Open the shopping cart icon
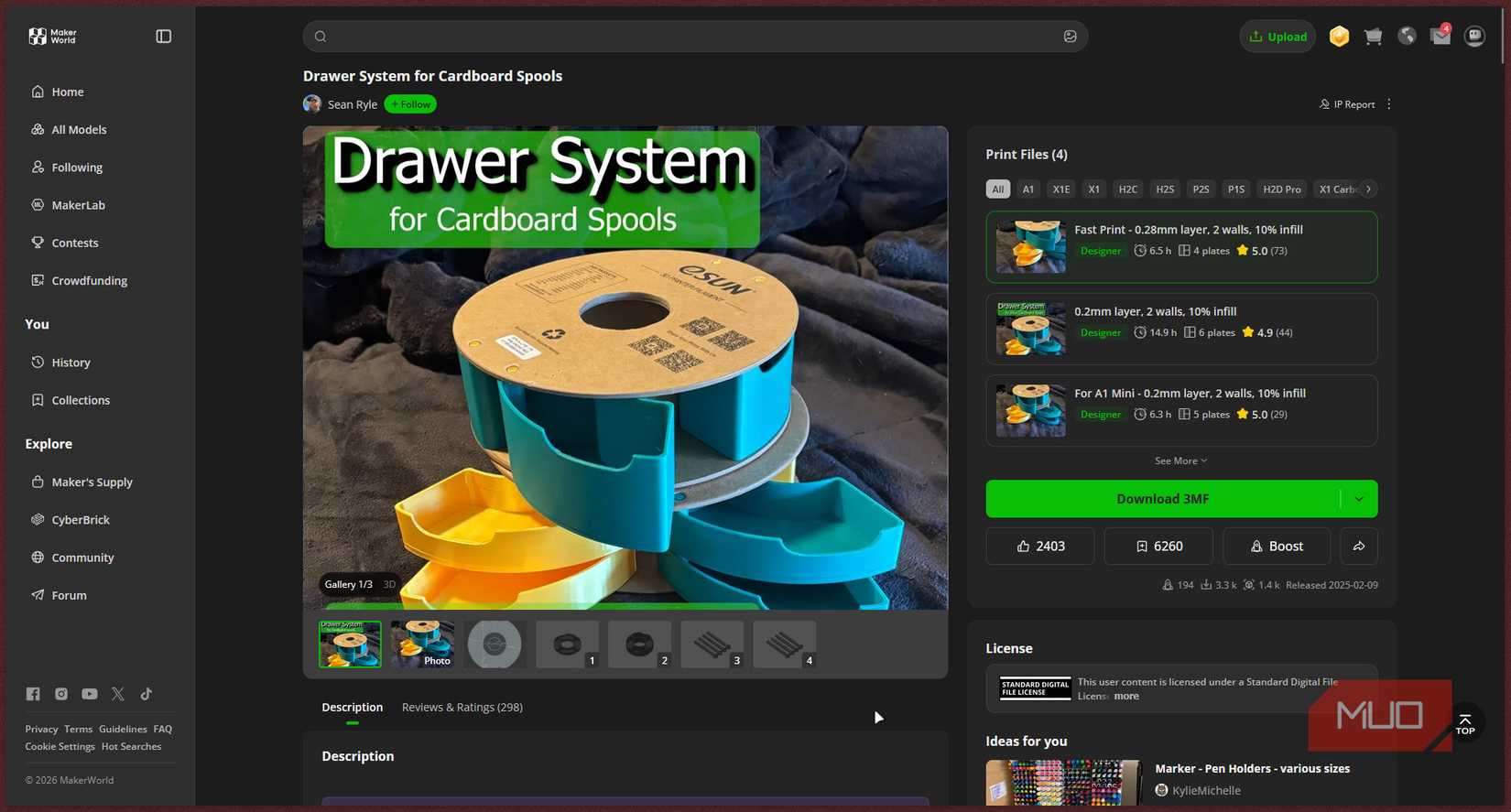Image resolution: width=1511 pixels, height=812 pixels. coord(1373,37)
